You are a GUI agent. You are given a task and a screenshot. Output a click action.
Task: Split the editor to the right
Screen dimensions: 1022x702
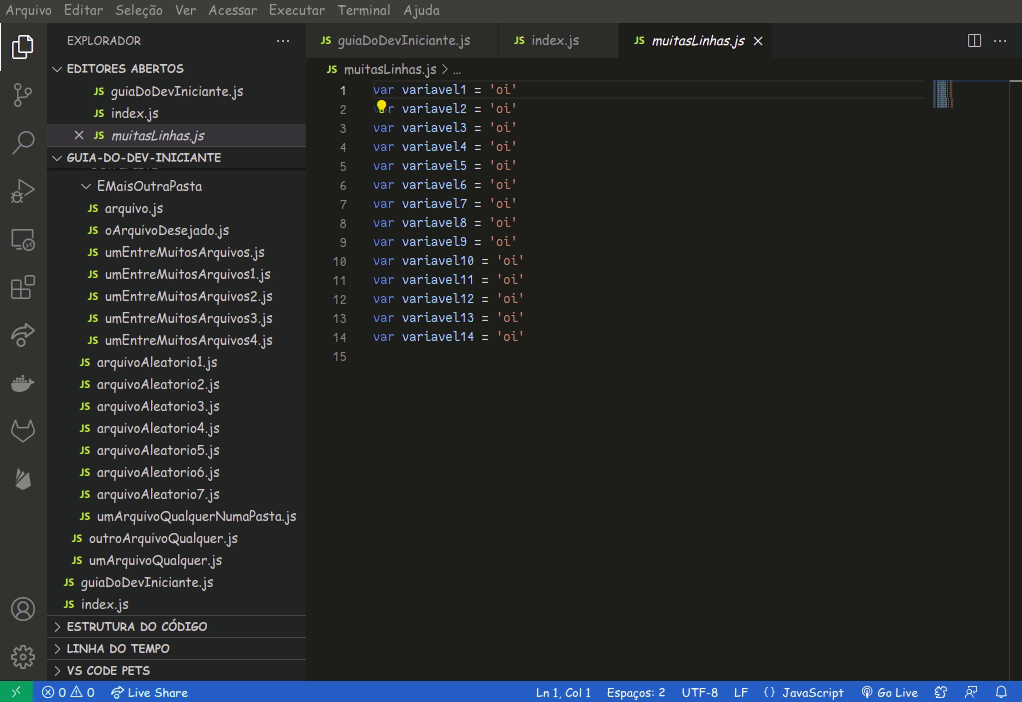click(974, 41)
